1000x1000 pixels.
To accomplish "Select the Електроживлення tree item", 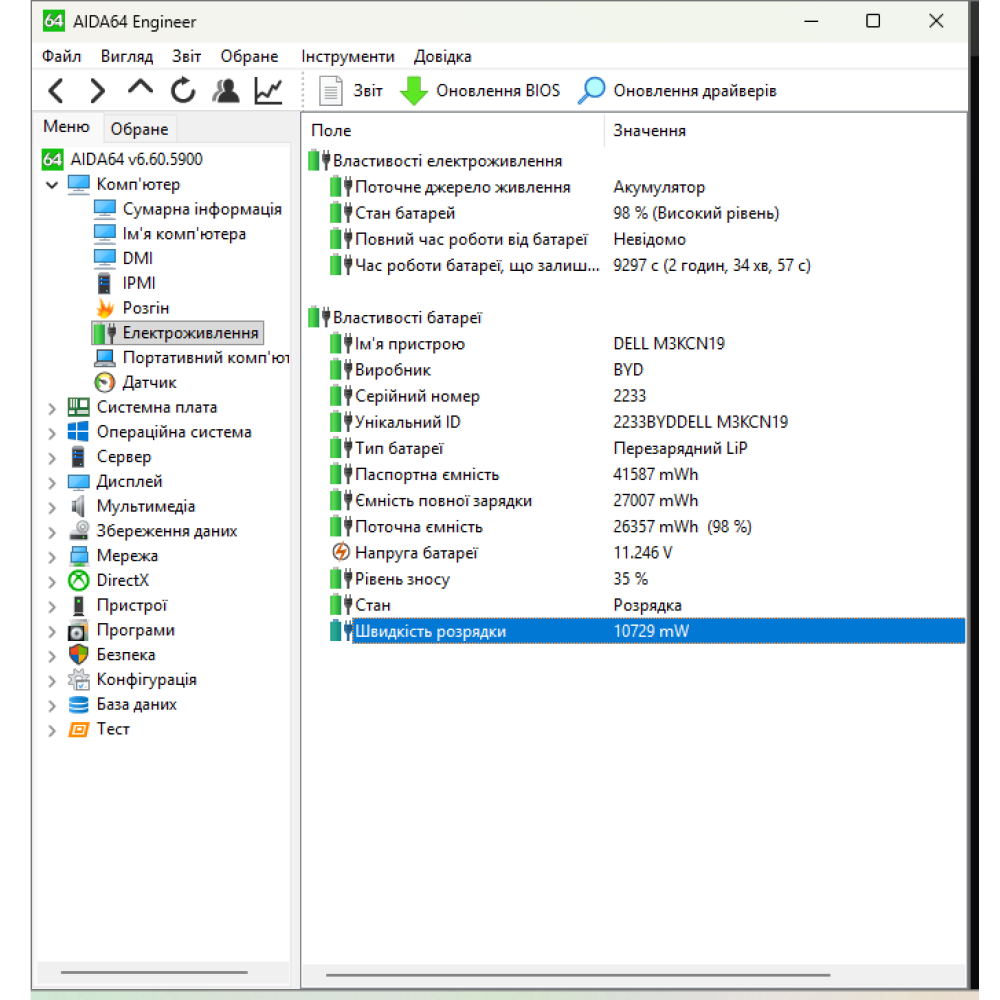I will coord(190,333).
